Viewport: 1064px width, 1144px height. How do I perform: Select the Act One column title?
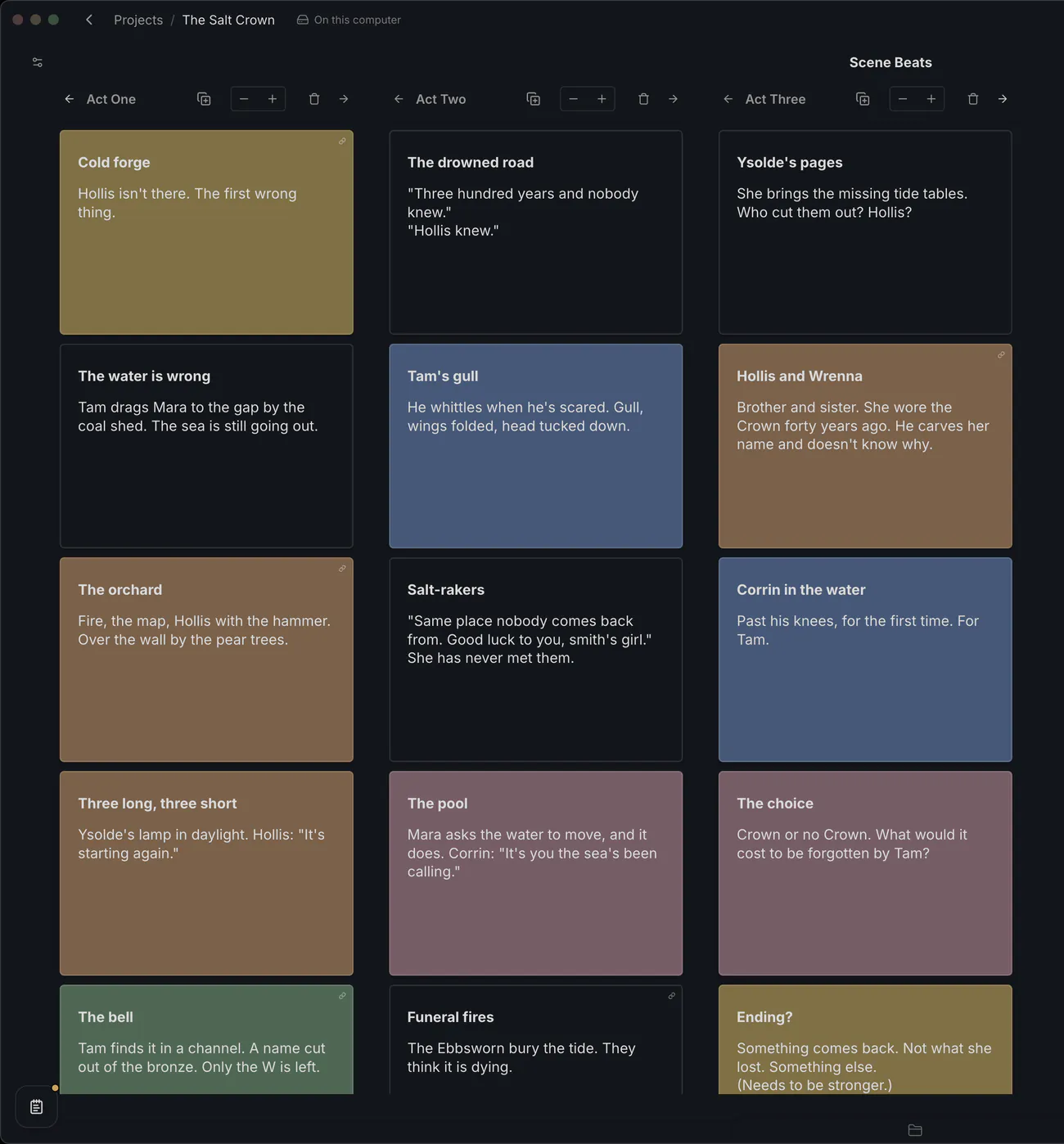tap(111, 99)
